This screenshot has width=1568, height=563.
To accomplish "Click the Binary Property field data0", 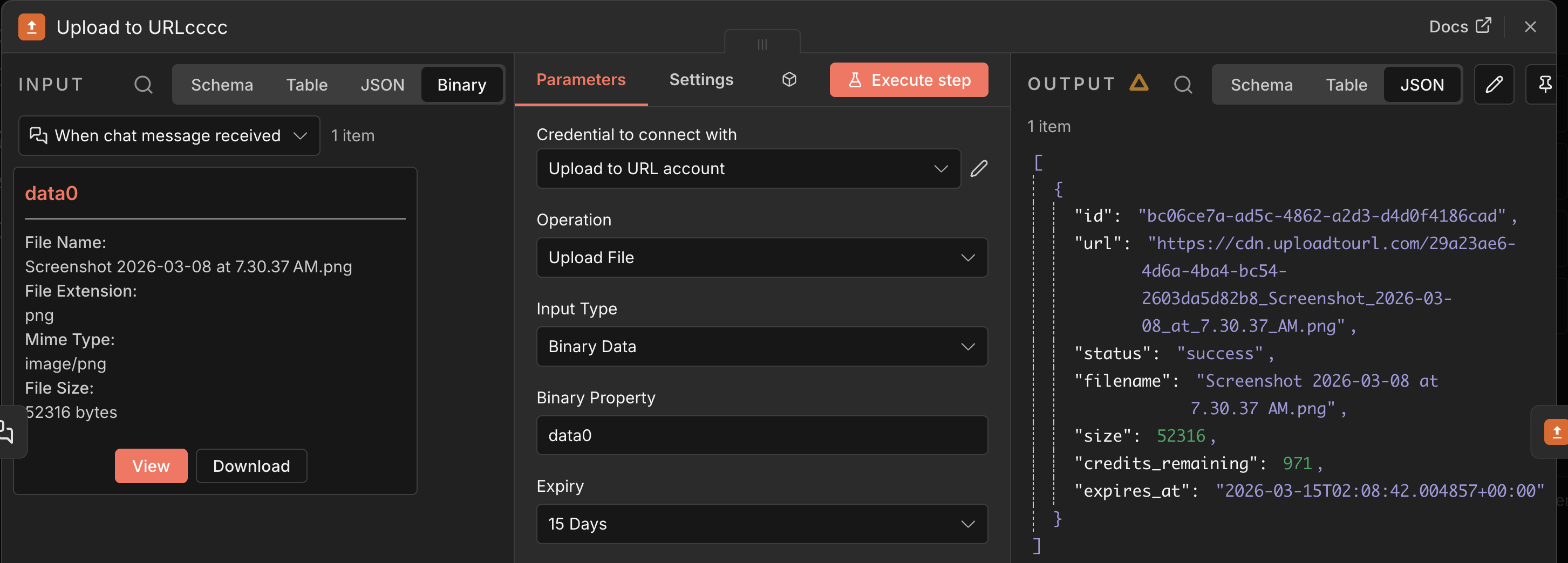I will click(x=761, y=435).
